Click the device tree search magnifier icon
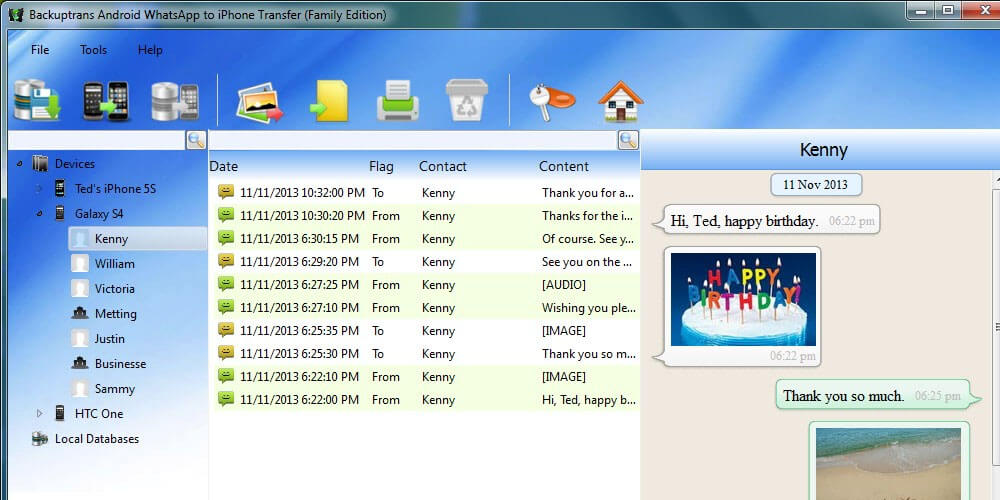This screenshot has width=1000, height=500. coord(196,140)
